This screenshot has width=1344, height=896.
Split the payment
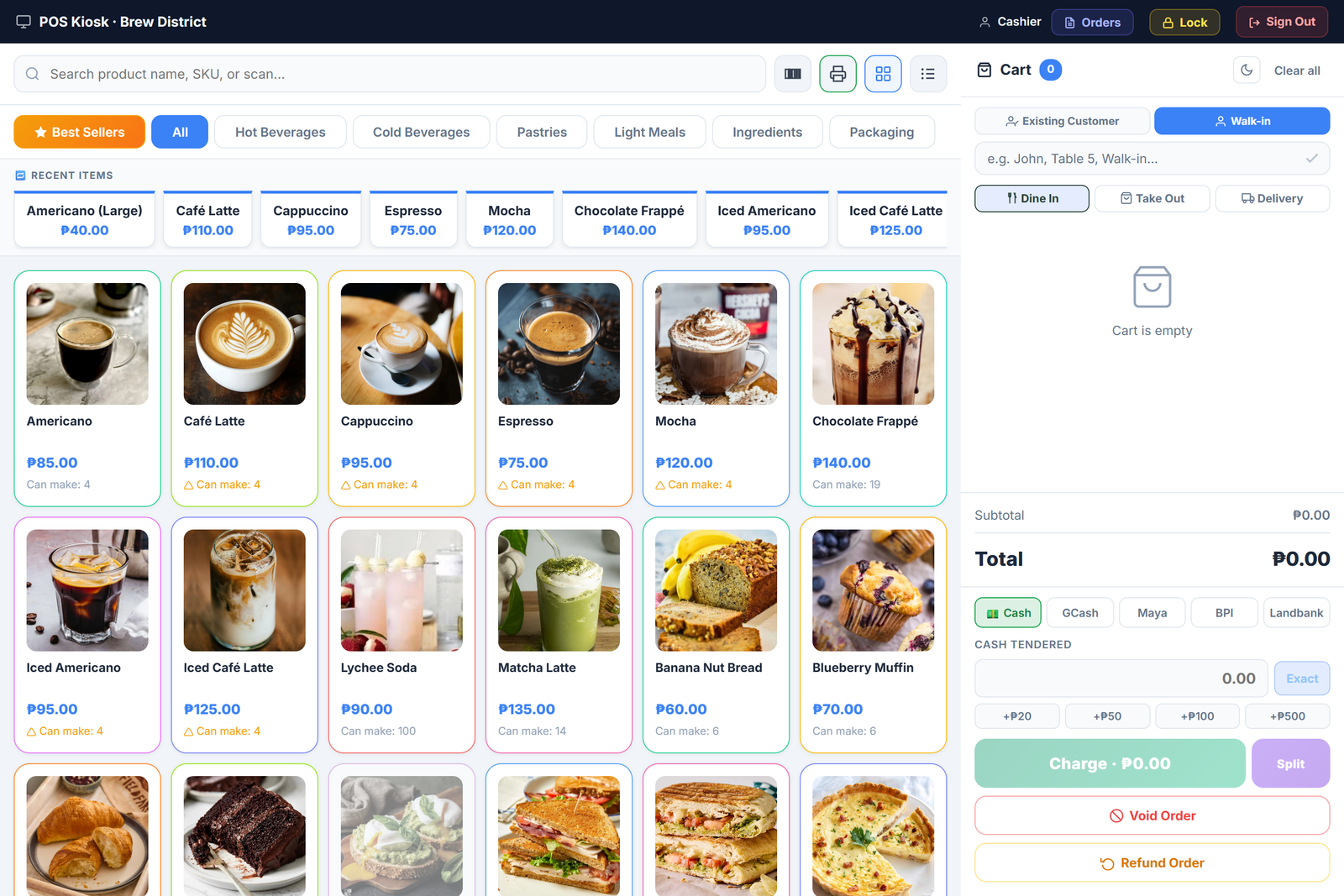(1290, 763)
